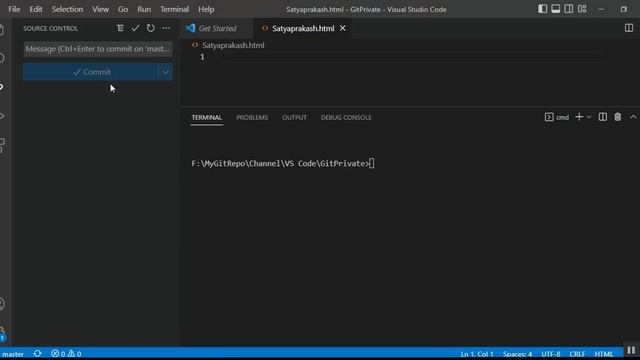640x360 pixels.
Task: Click the commit checkmark icon in Source Control header
Action: click(135, 28)
